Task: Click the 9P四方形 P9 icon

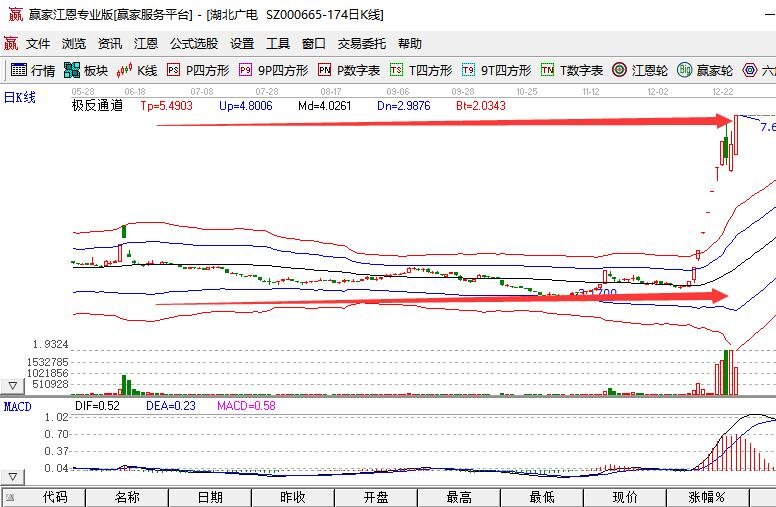Action: [x=245, y=70]
